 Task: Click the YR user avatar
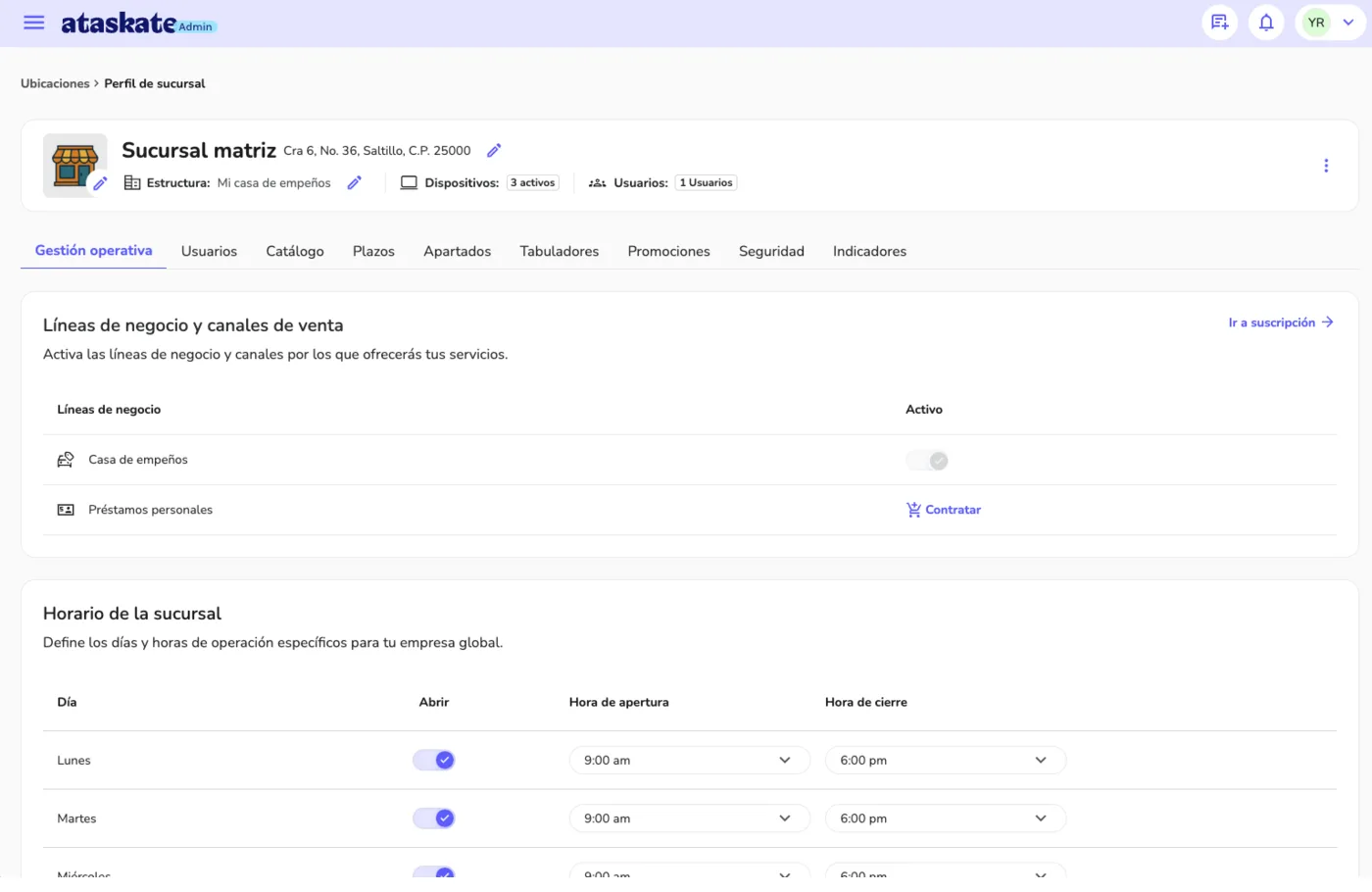click(1315, 23)
